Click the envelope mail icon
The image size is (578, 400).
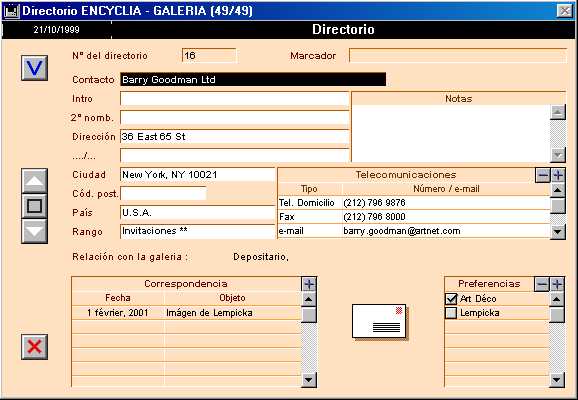click(379, 321)
